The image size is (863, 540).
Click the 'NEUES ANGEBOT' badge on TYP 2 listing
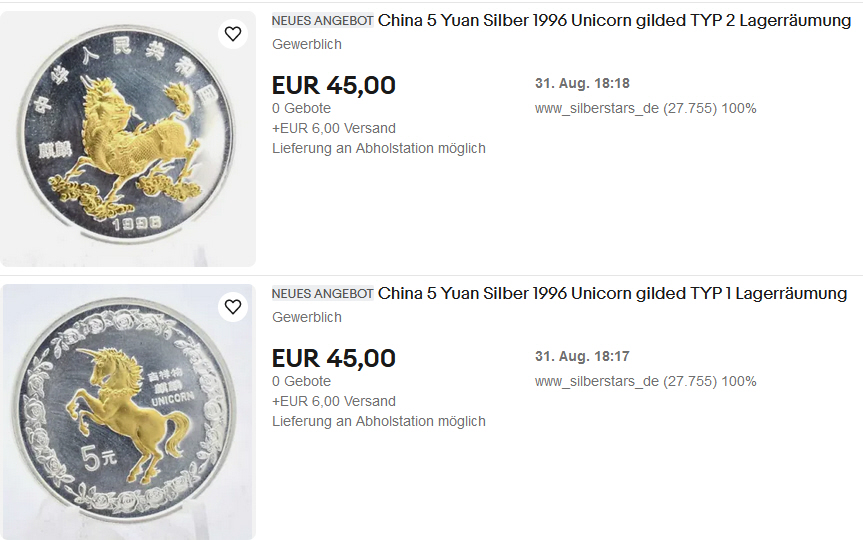322,21
